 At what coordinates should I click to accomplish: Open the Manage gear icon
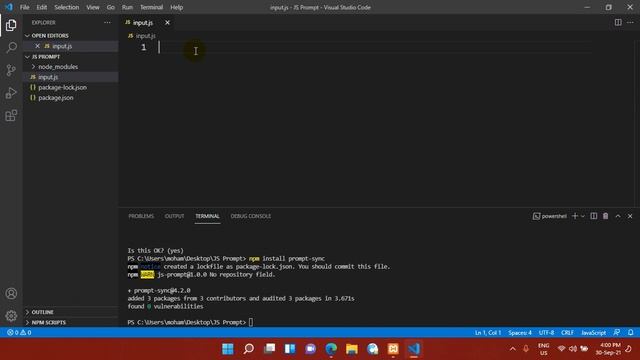click(x=11, y=316)
